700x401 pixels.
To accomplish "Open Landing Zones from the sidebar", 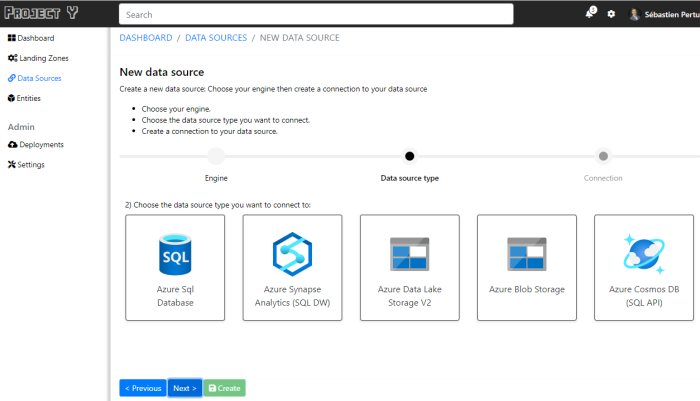I will coord(44,58).
